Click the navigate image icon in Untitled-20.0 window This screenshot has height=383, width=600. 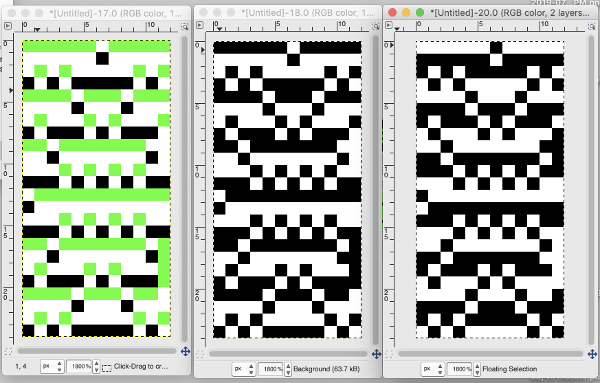point(593,354)
